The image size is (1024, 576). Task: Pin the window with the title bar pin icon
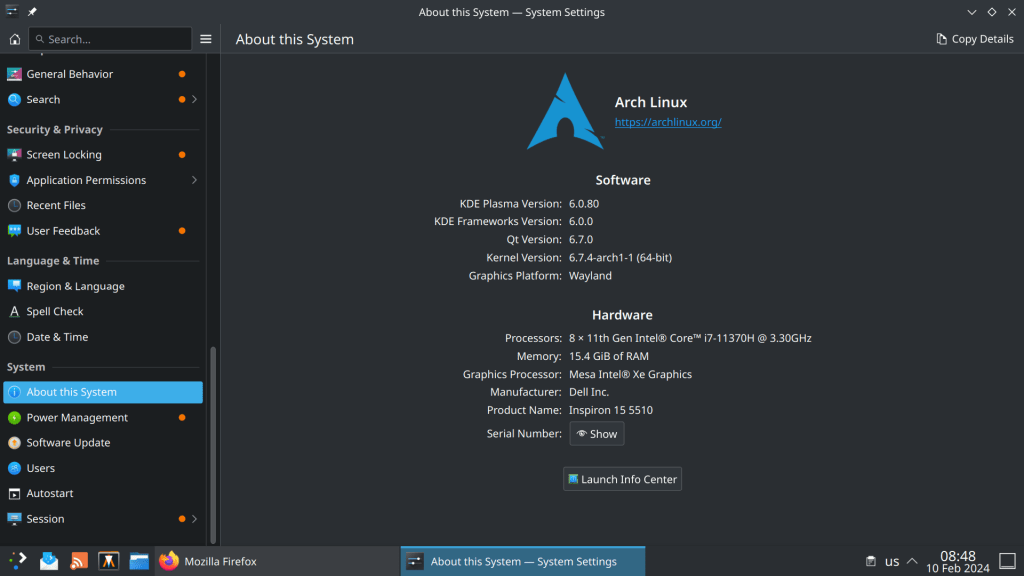tap(32, 12)
